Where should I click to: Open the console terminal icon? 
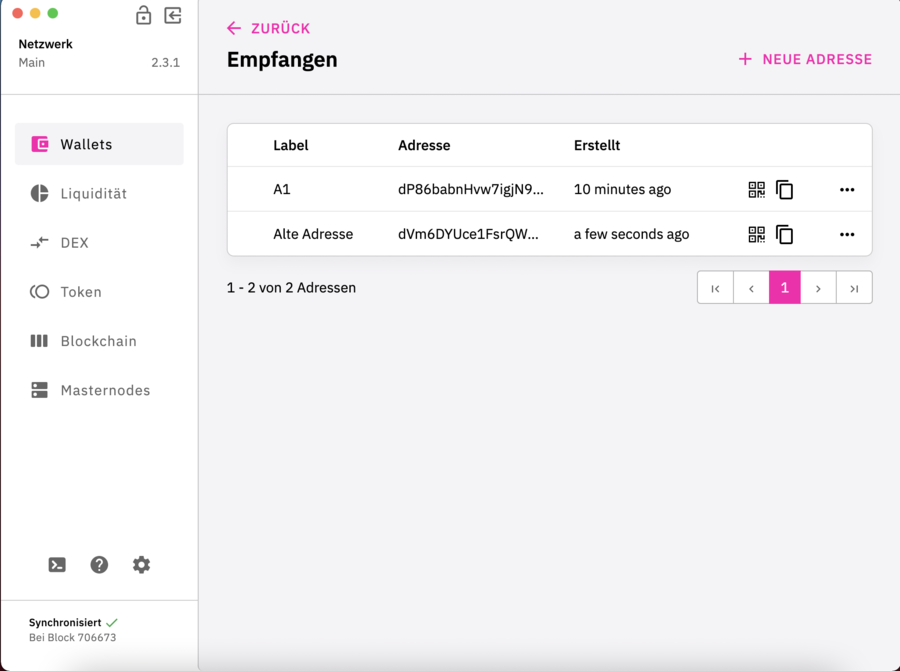[x=57, y=565]
